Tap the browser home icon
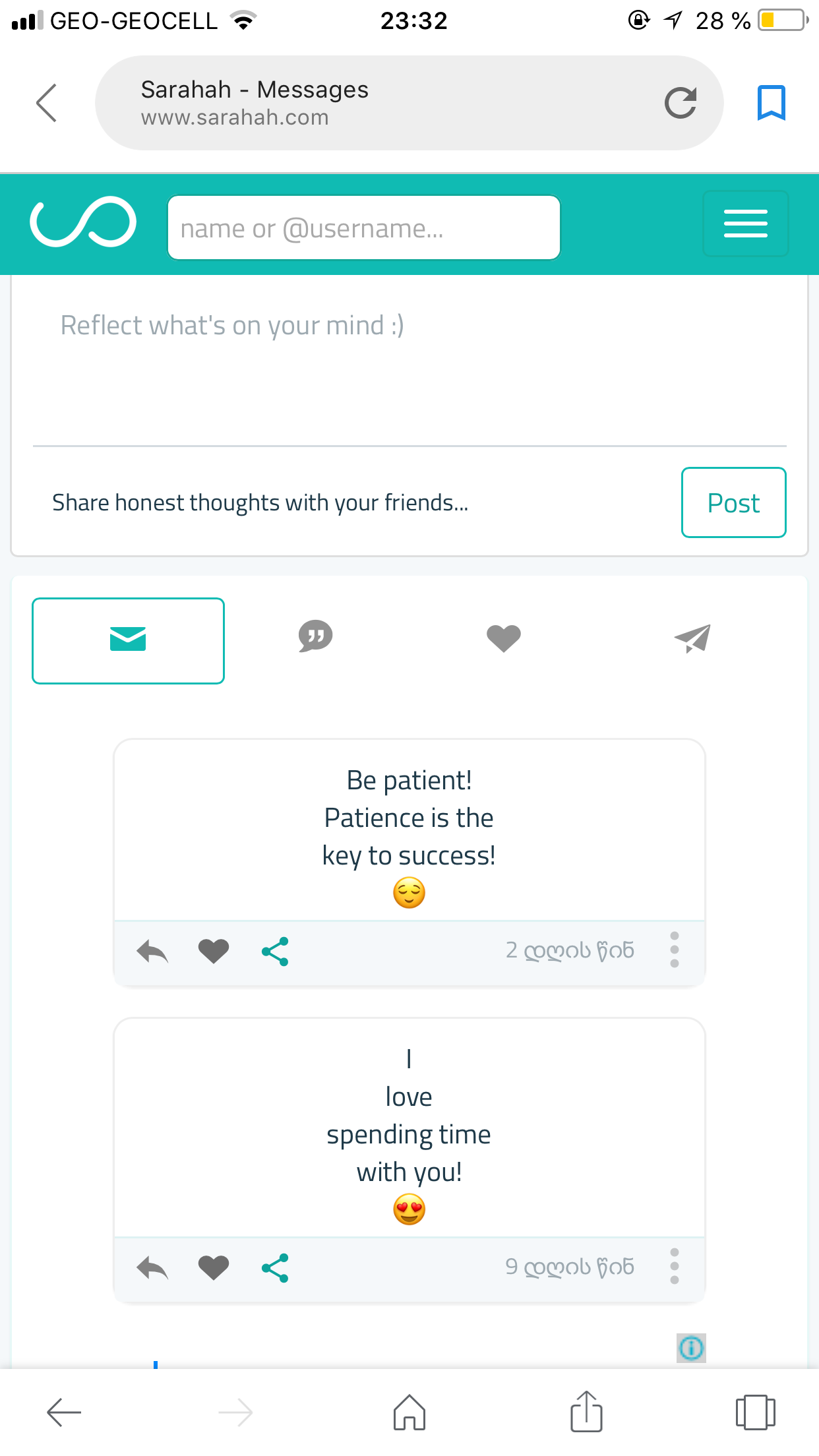Screen dimensions: 819x1456 point(409,1412)
